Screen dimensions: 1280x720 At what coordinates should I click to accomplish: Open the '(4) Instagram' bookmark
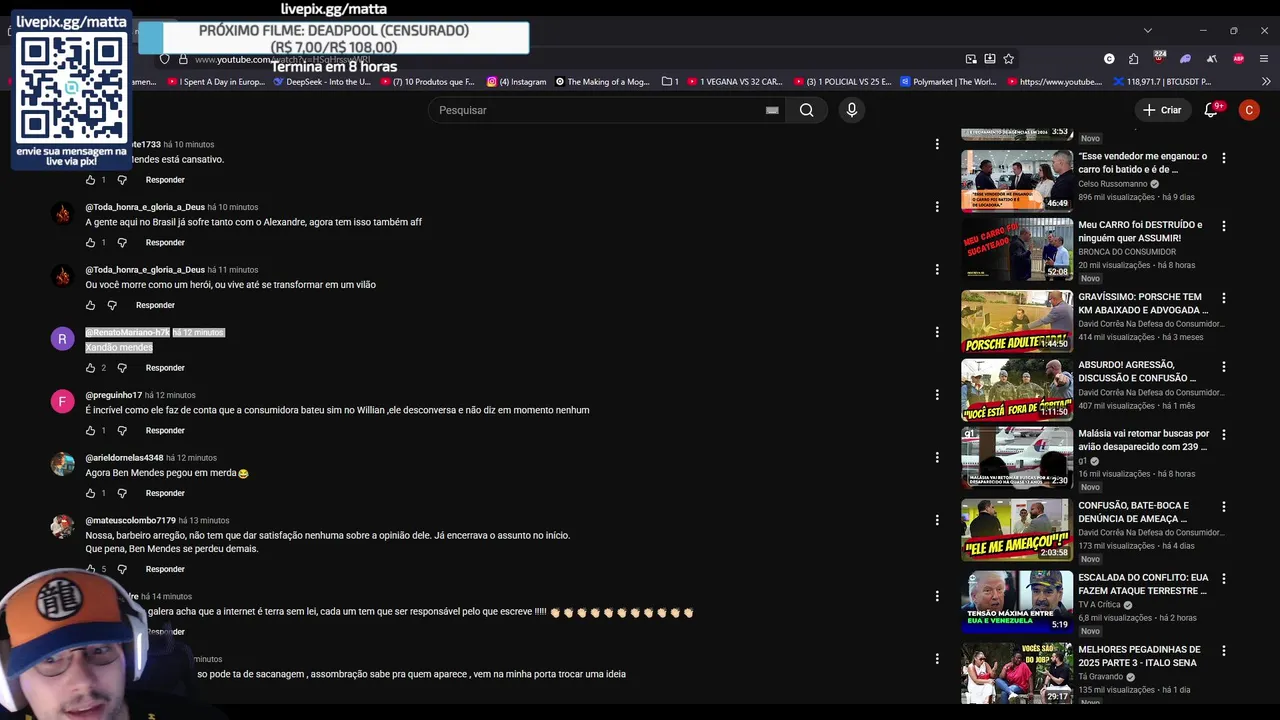(x=517, y=82)
